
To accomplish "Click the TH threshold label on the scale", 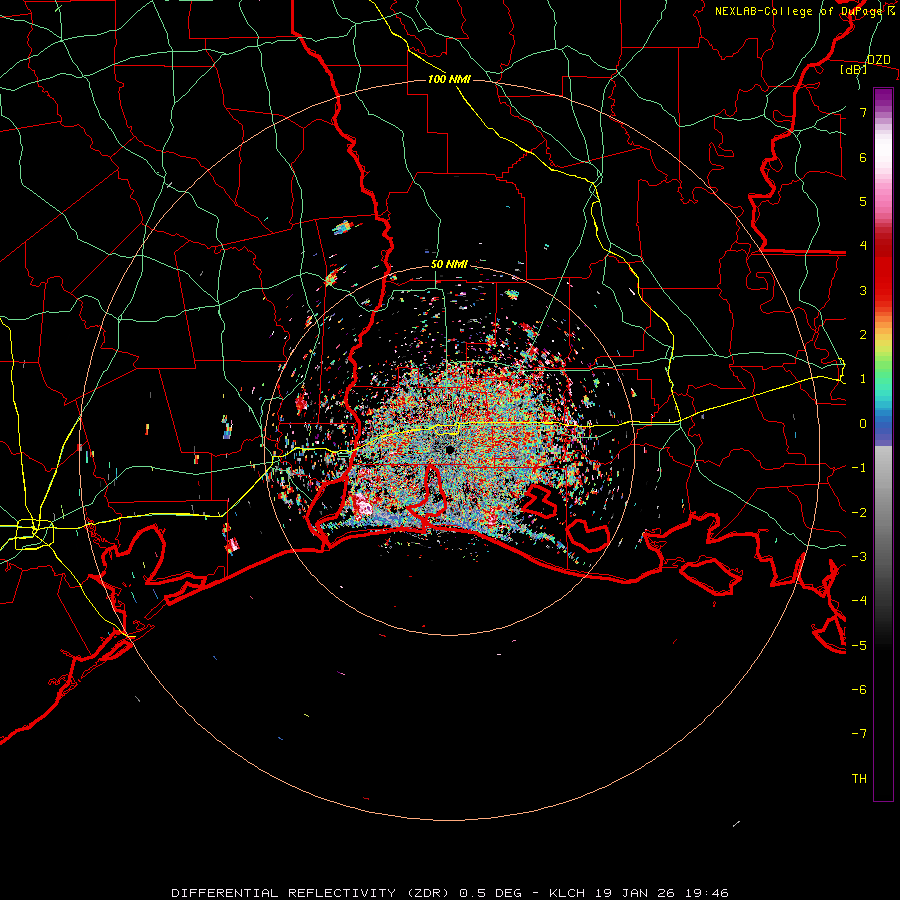I will [x=859, y=779].
